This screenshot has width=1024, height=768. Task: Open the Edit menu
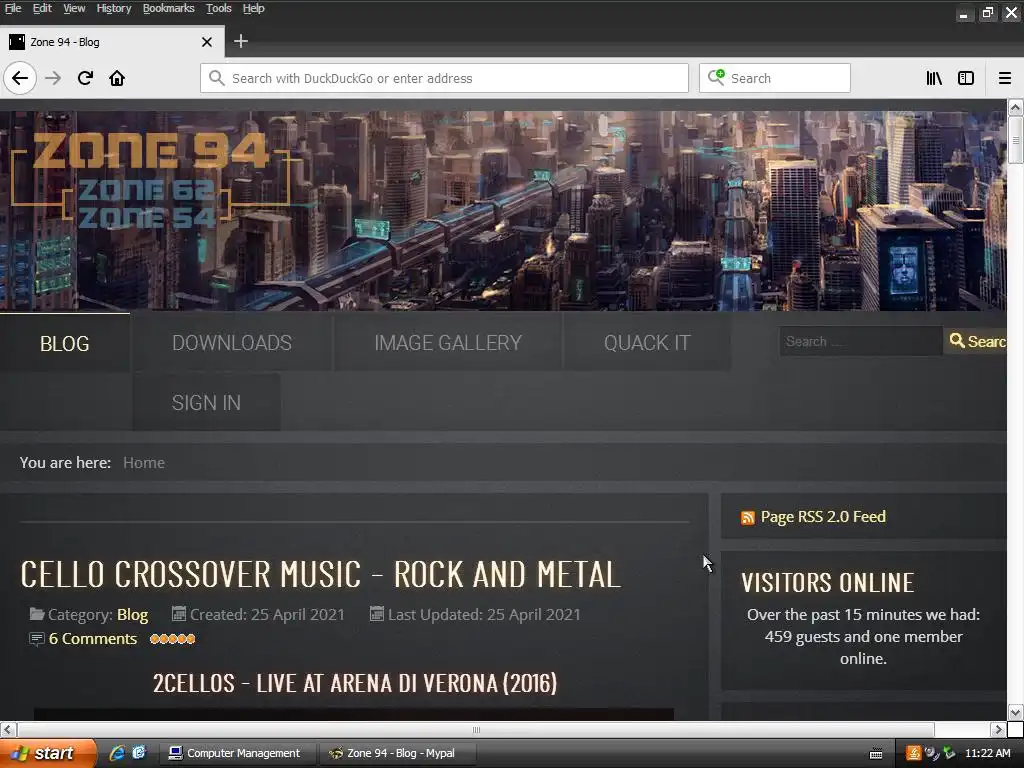[x=42, y=8]
